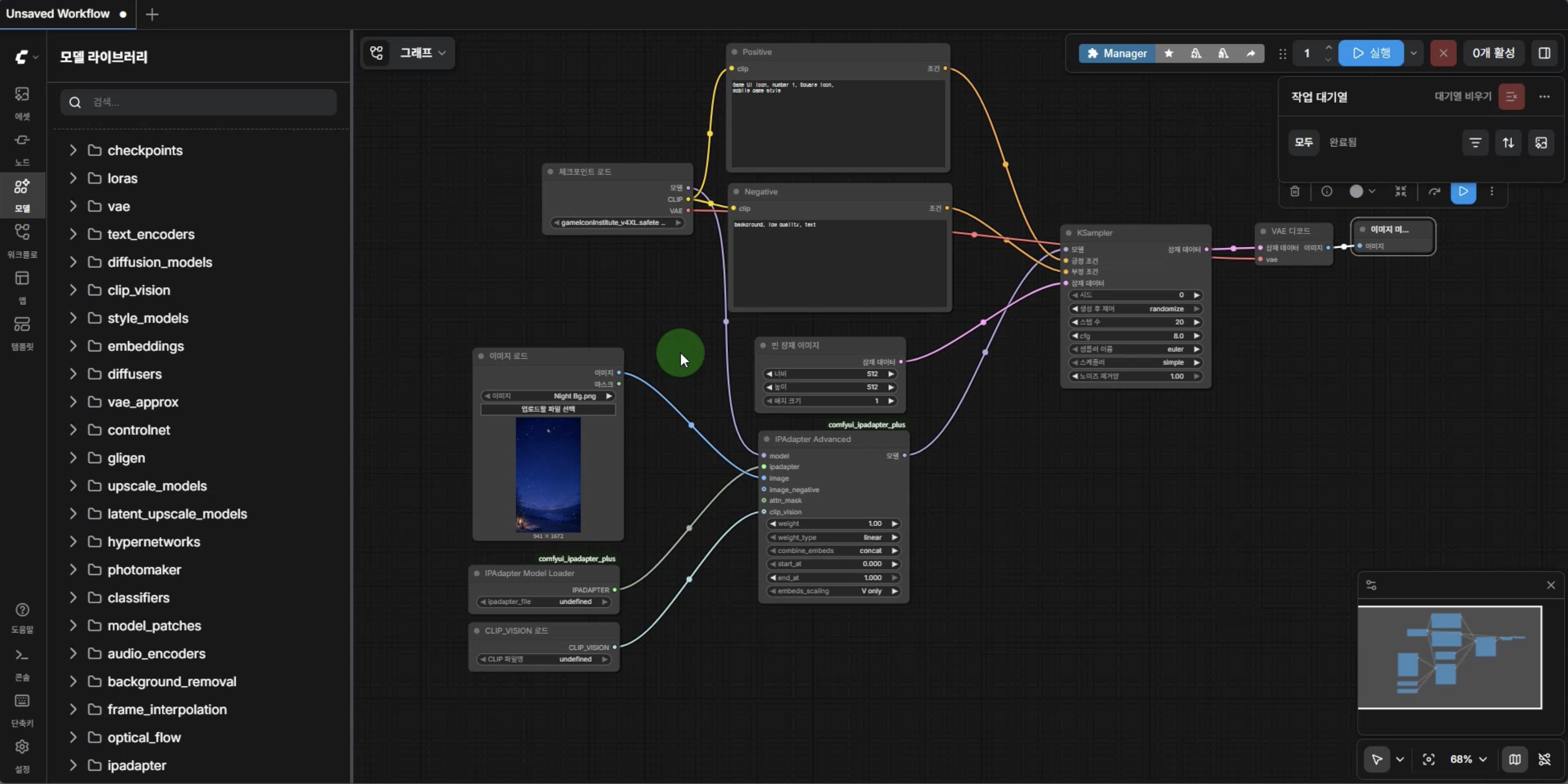Screen dimensions: 1568x784
Task: Click the KSampler cfg value slider
Action: pyautogui.click(x=1135, y=336)
